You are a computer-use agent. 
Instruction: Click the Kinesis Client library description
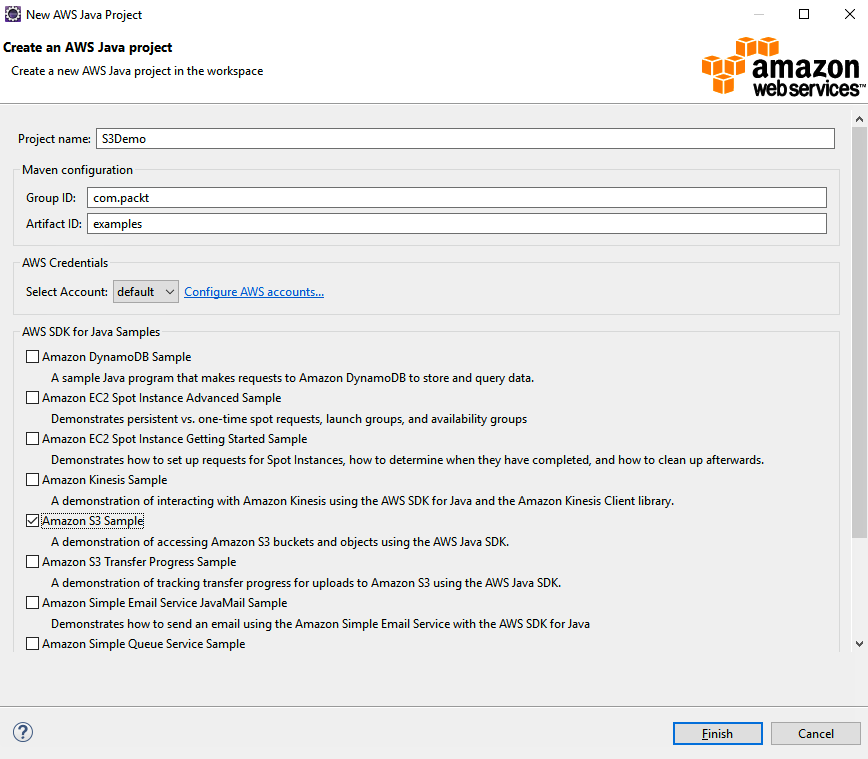[x=362, y=500]
